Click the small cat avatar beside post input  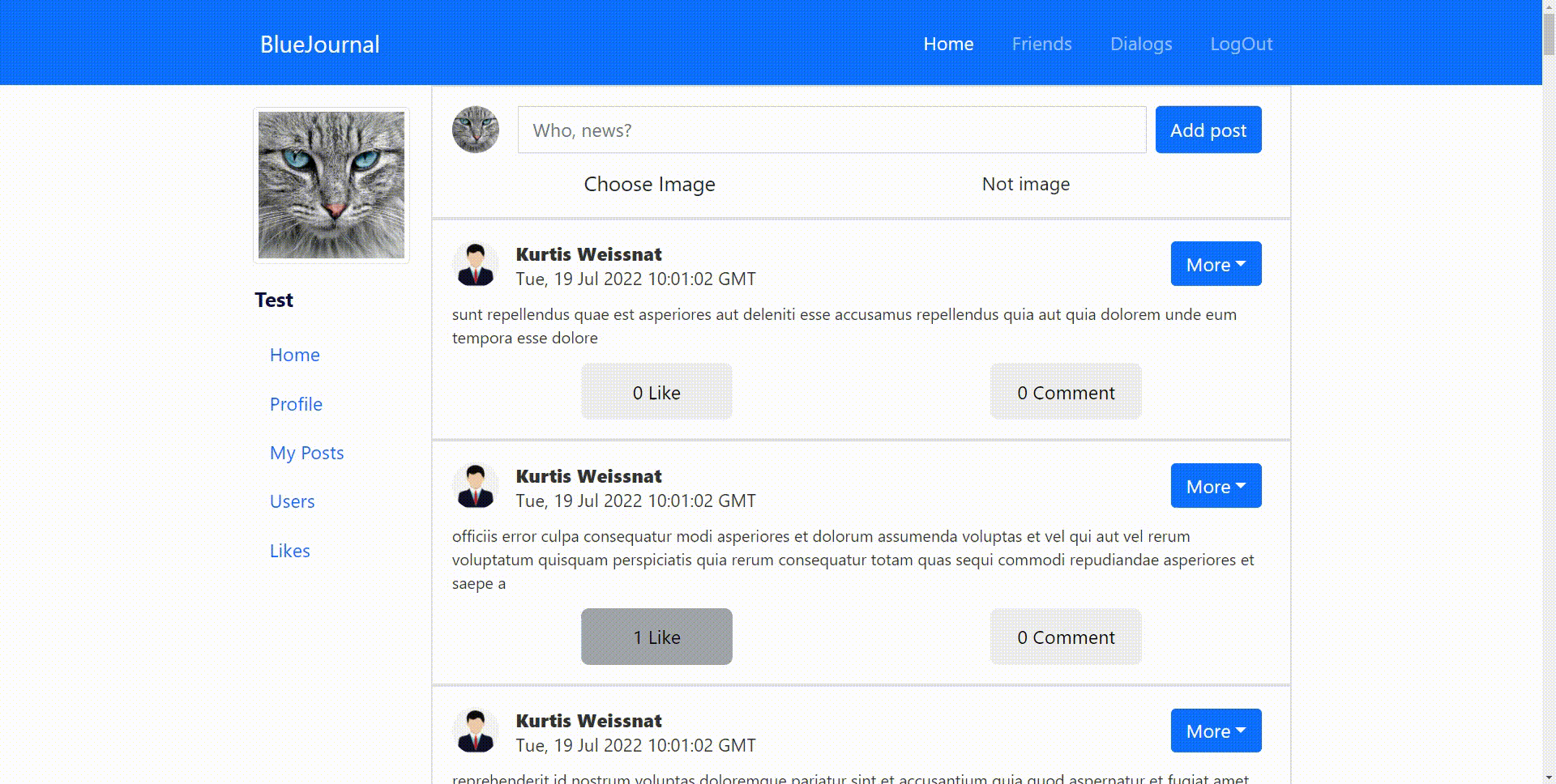(476, 130)
